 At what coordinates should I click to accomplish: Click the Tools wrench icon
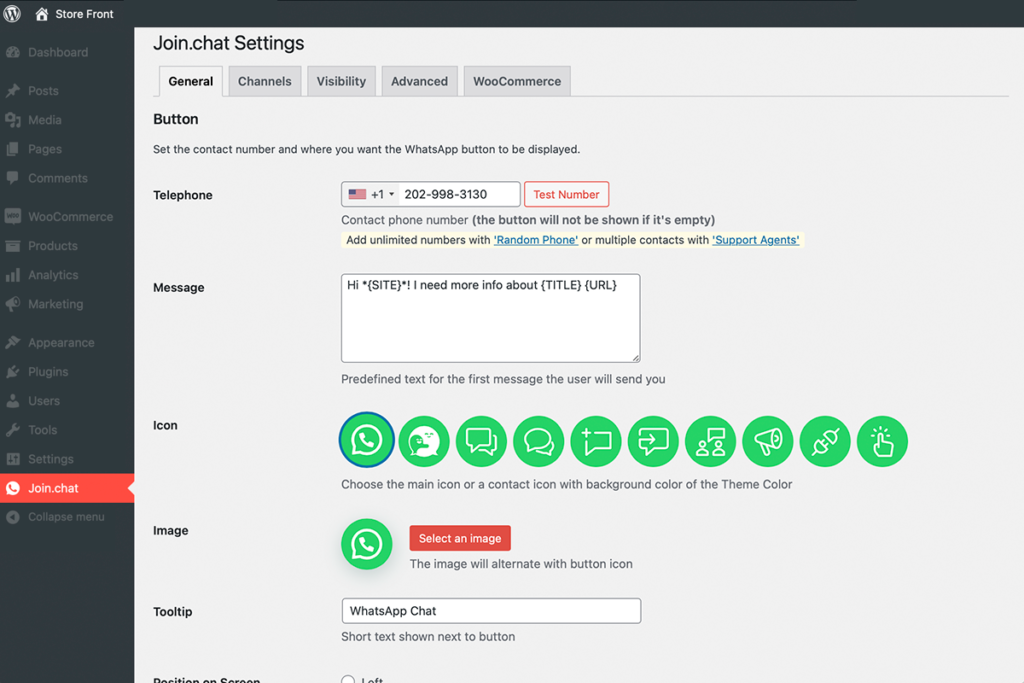pyautogui.click(x=12, y=430)
